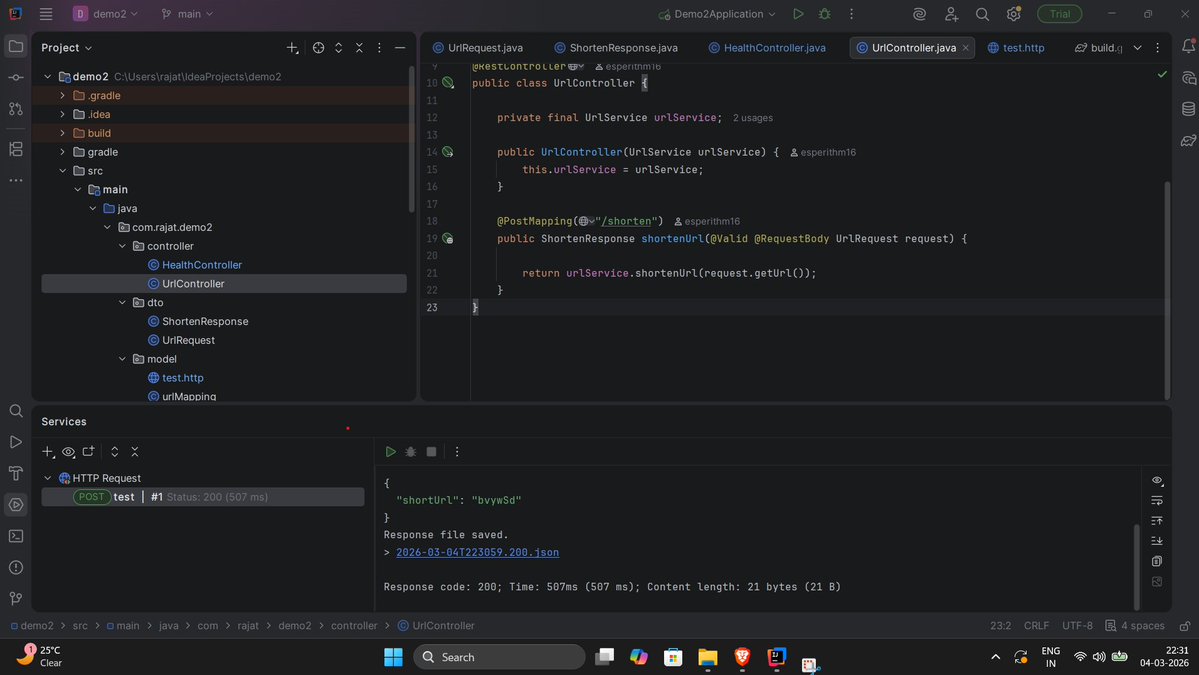The height and width of the screenshot is (675, 1199).
Task: Open the Terminal tool window icon
Action: coord(15,536)
